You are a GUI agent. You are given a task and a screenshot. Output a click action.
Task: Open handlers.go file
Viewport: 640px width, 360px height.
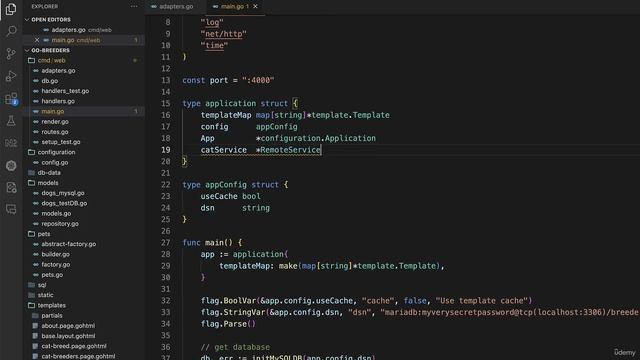pyautogui.click(x=58, y=101)
